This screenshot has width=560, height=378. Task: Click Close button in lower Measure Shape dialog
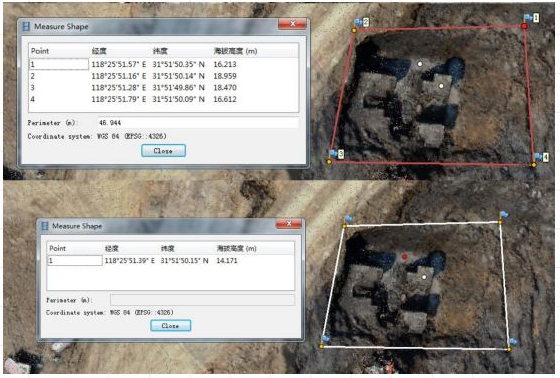coord(171,325)
